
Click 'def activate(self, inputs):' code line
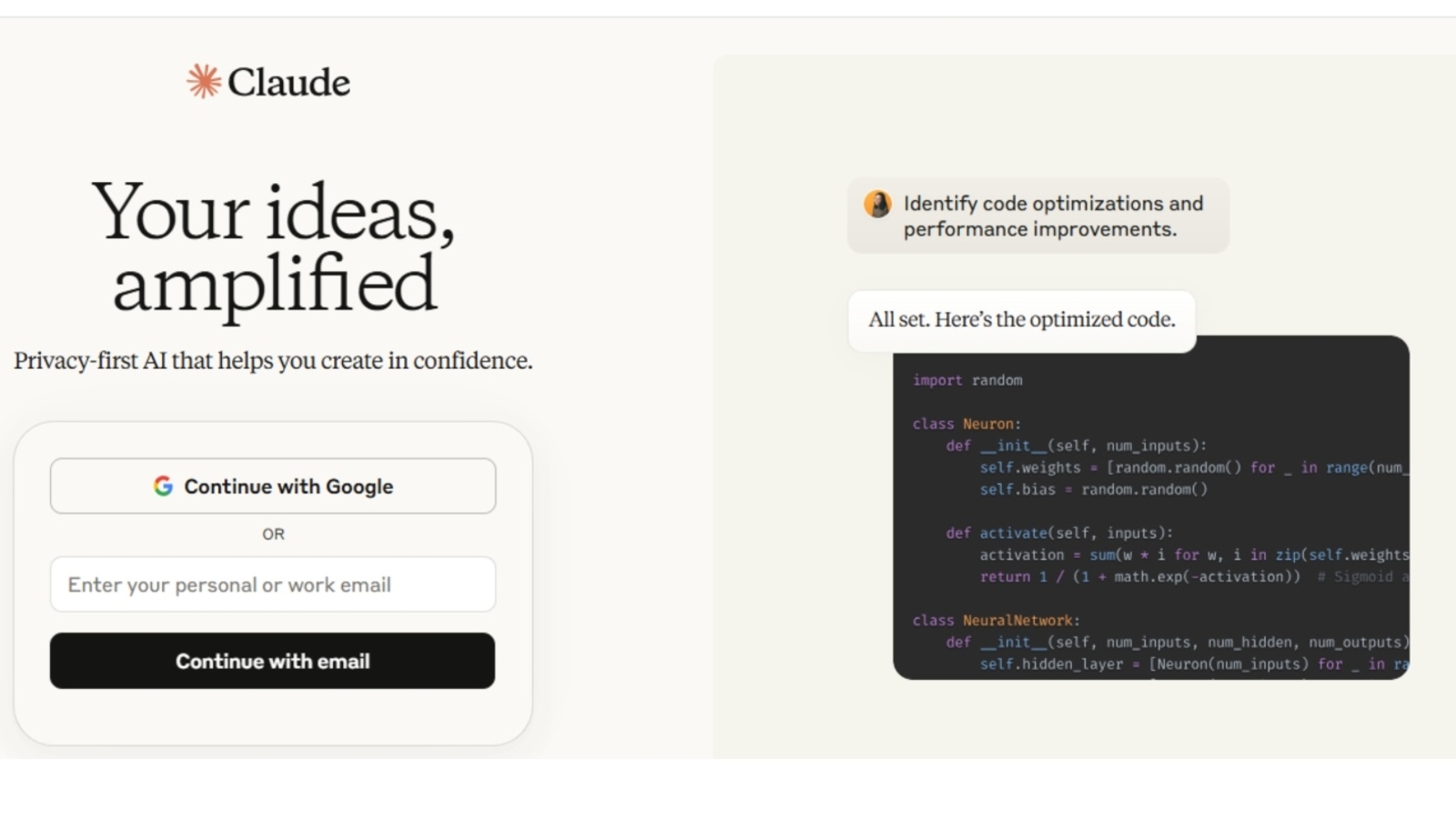click(1059, 533)
